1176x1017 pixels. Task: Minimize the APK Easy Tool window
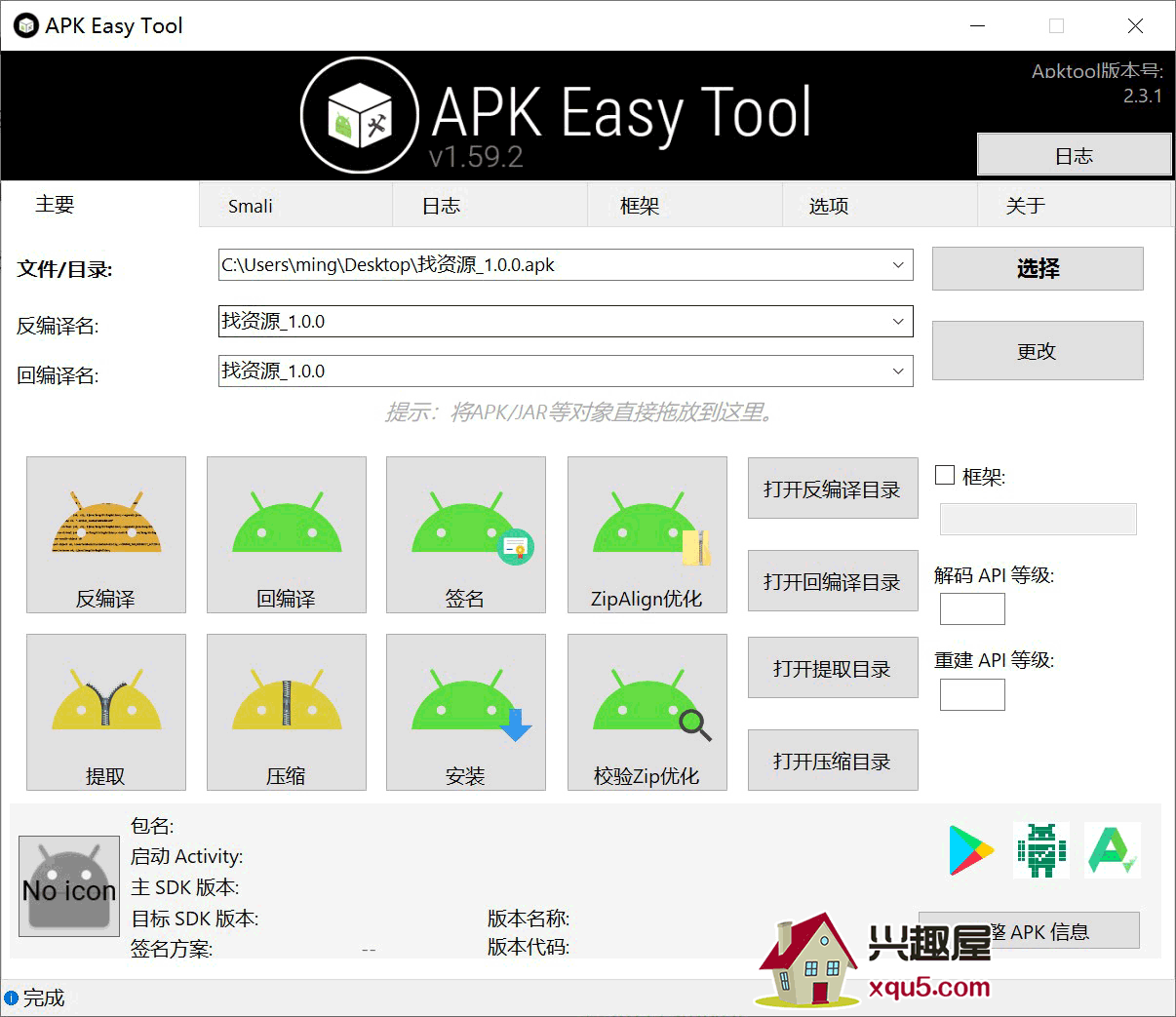978,26
